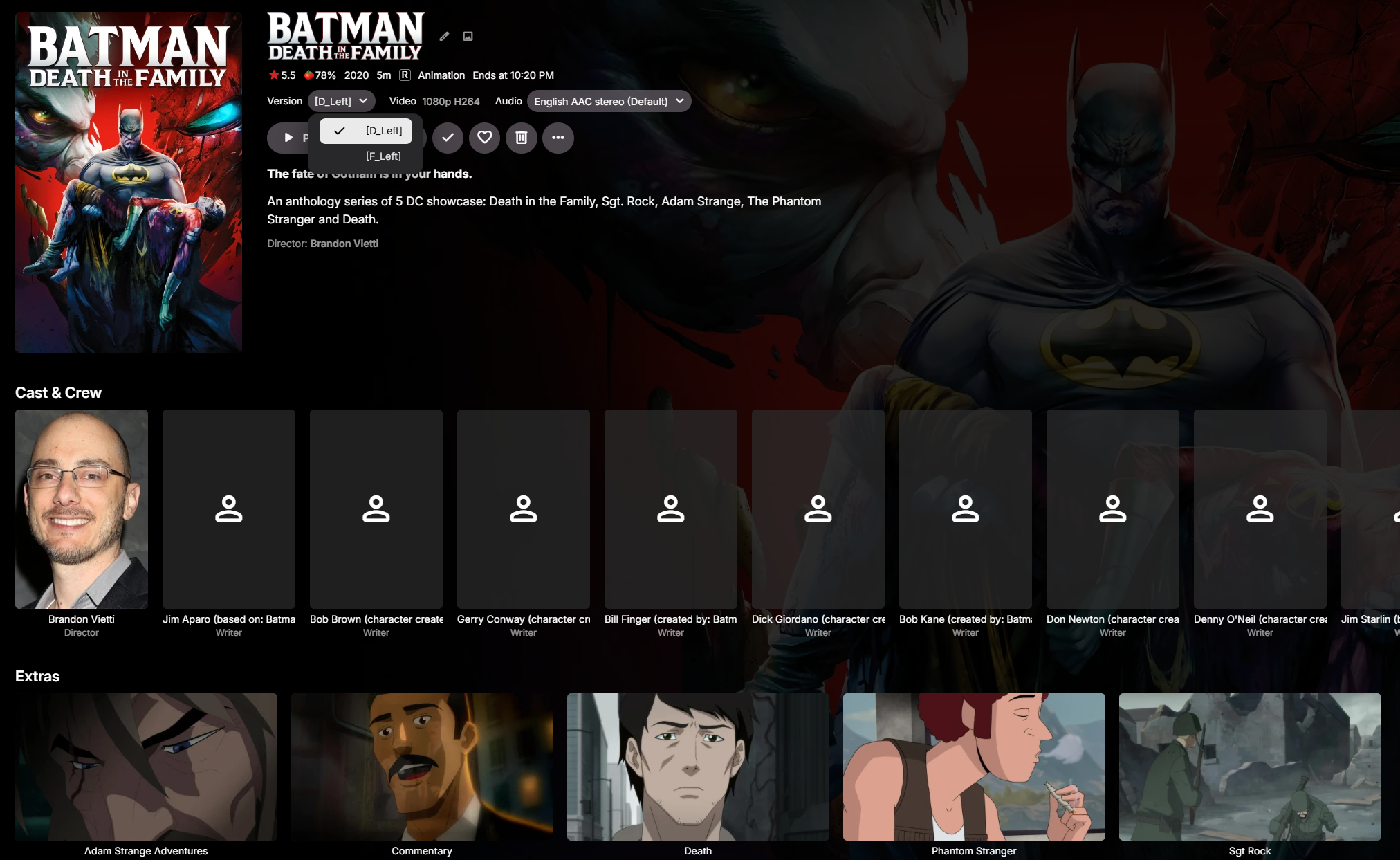Click the 'Extras' section heading
The height and width of the screenshot is (860, 1400).
tap(37, 677)
